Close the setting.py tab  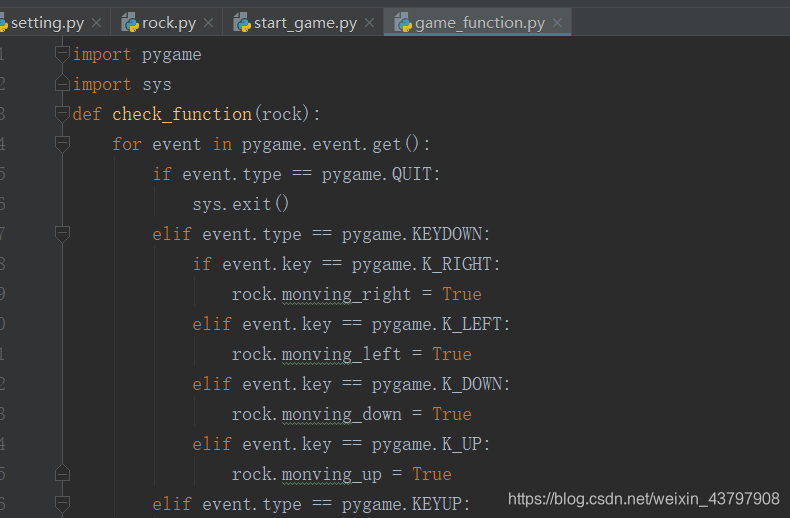pyautogui.click(x=96, y=23)
